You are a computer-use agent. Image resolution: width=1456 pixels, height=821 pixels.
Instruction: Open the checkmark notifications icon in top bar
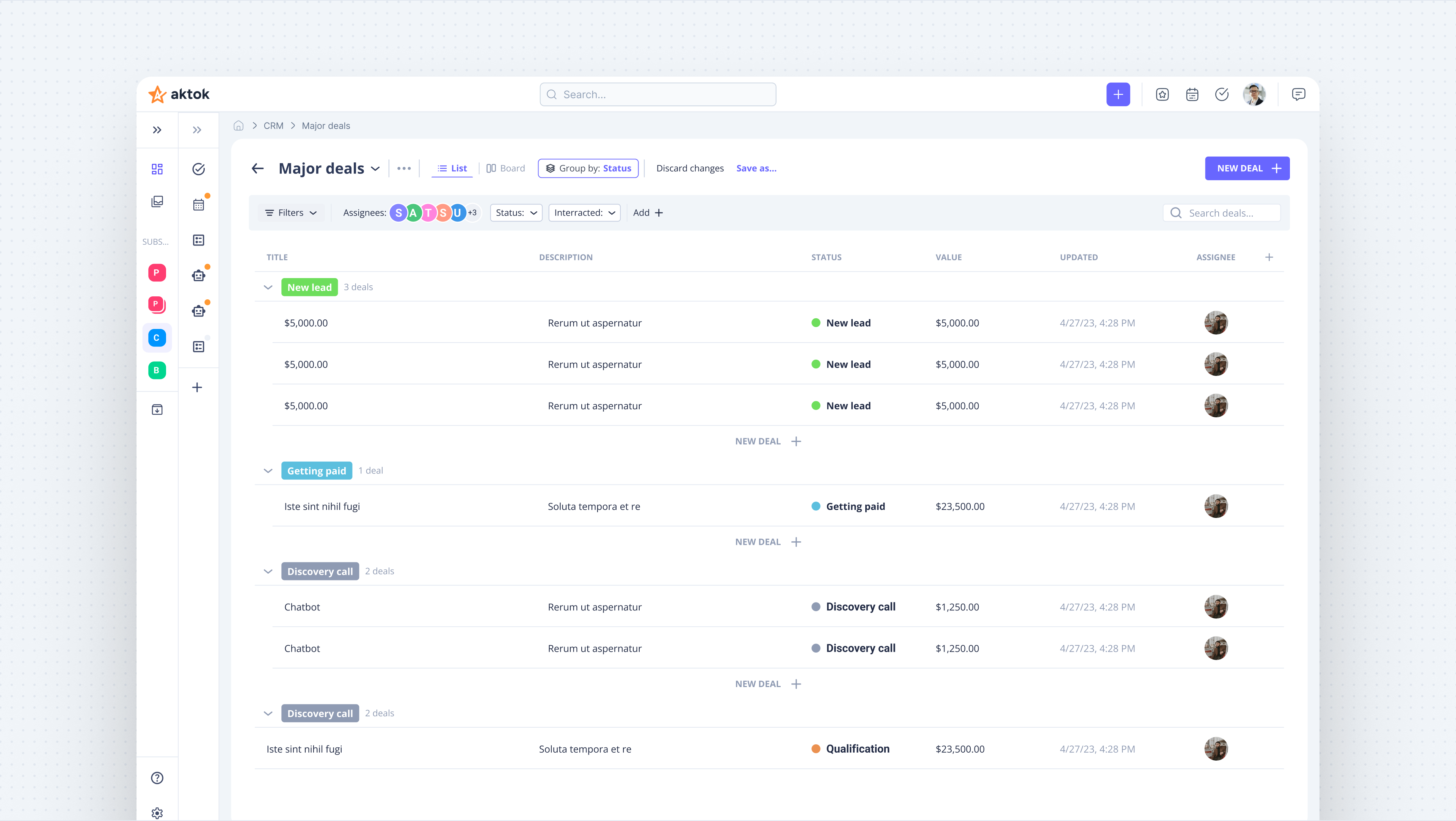[1221, 94]
